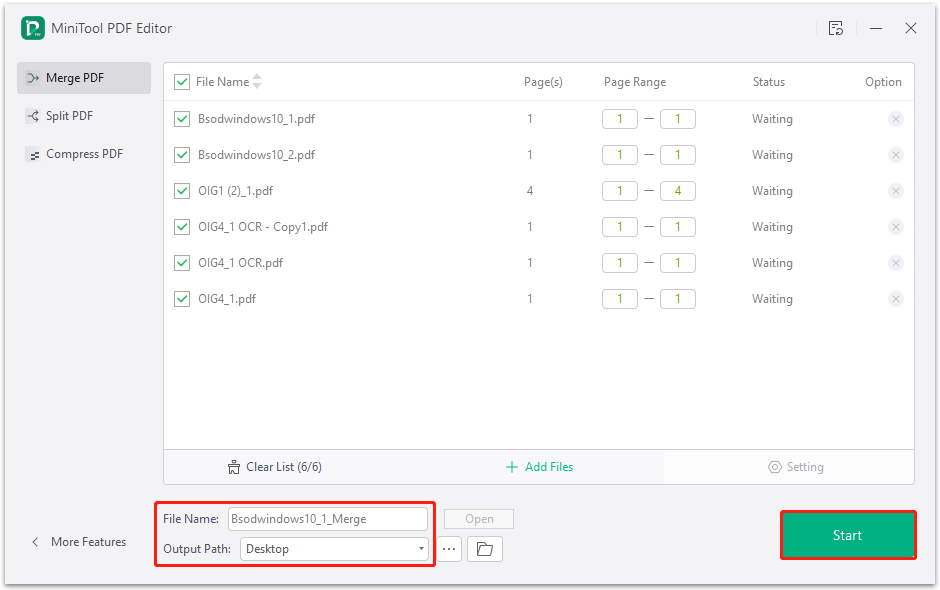Image resolution: width=940 pixels, height=590 pixels.
Task: Start merging with the green Start button
Action: coord(848,535)
